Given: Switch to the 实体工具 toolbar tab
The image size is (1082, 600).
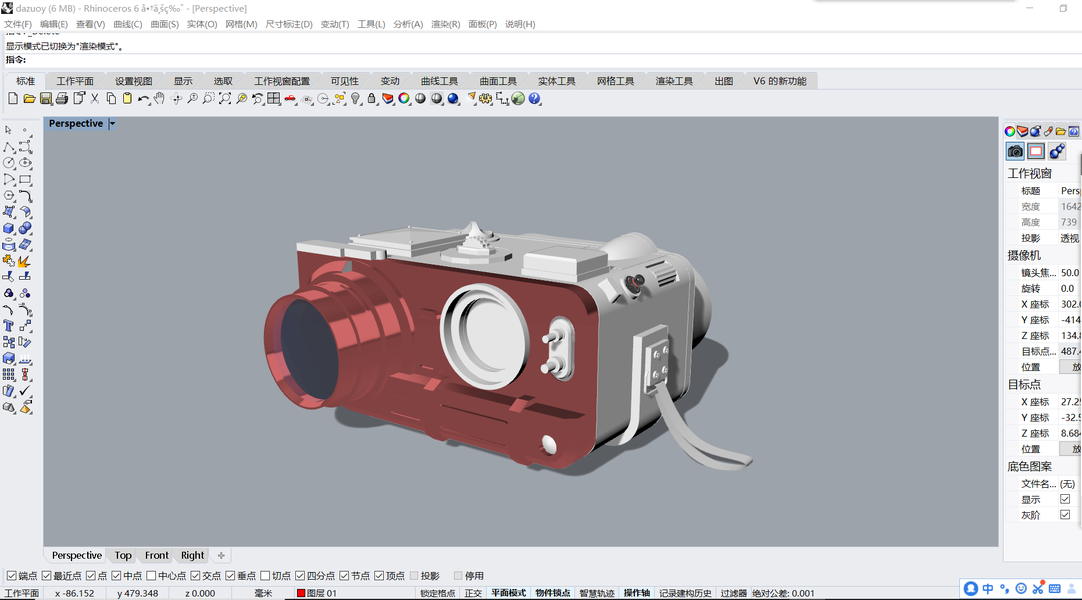Looking at the screenshot, I should click(557, 81).
